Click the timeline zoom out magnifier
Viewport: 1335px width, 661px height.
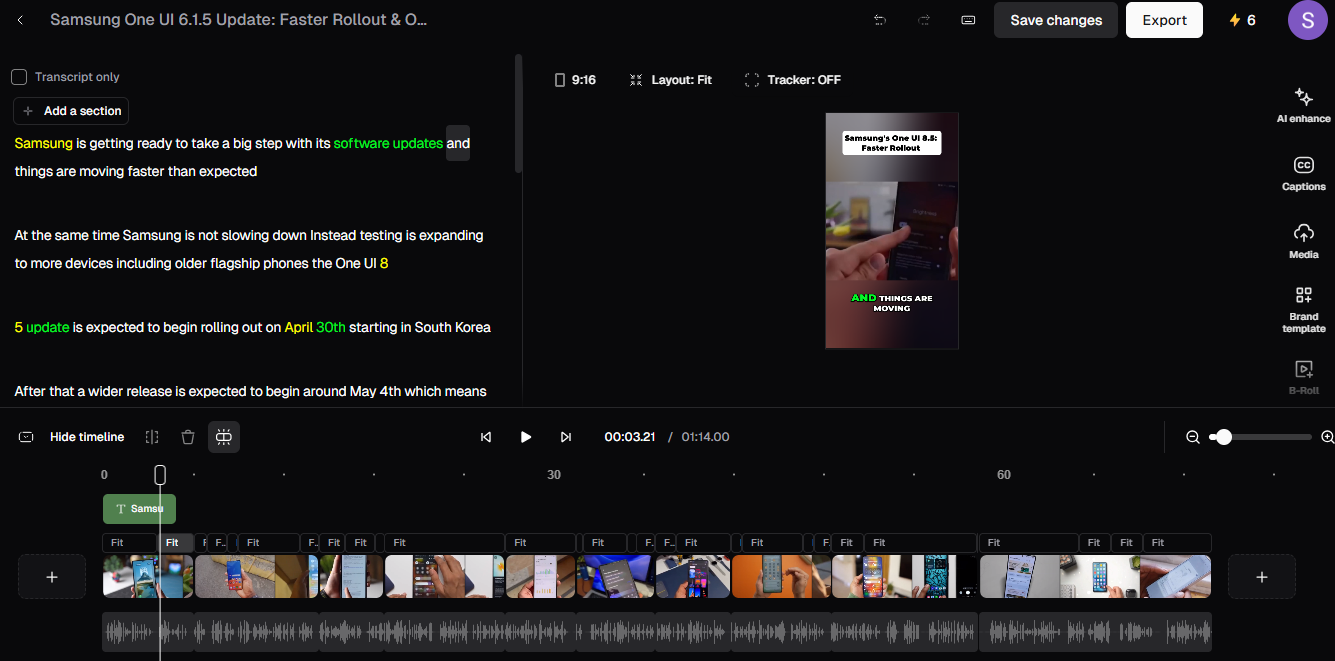(1193, 437)
